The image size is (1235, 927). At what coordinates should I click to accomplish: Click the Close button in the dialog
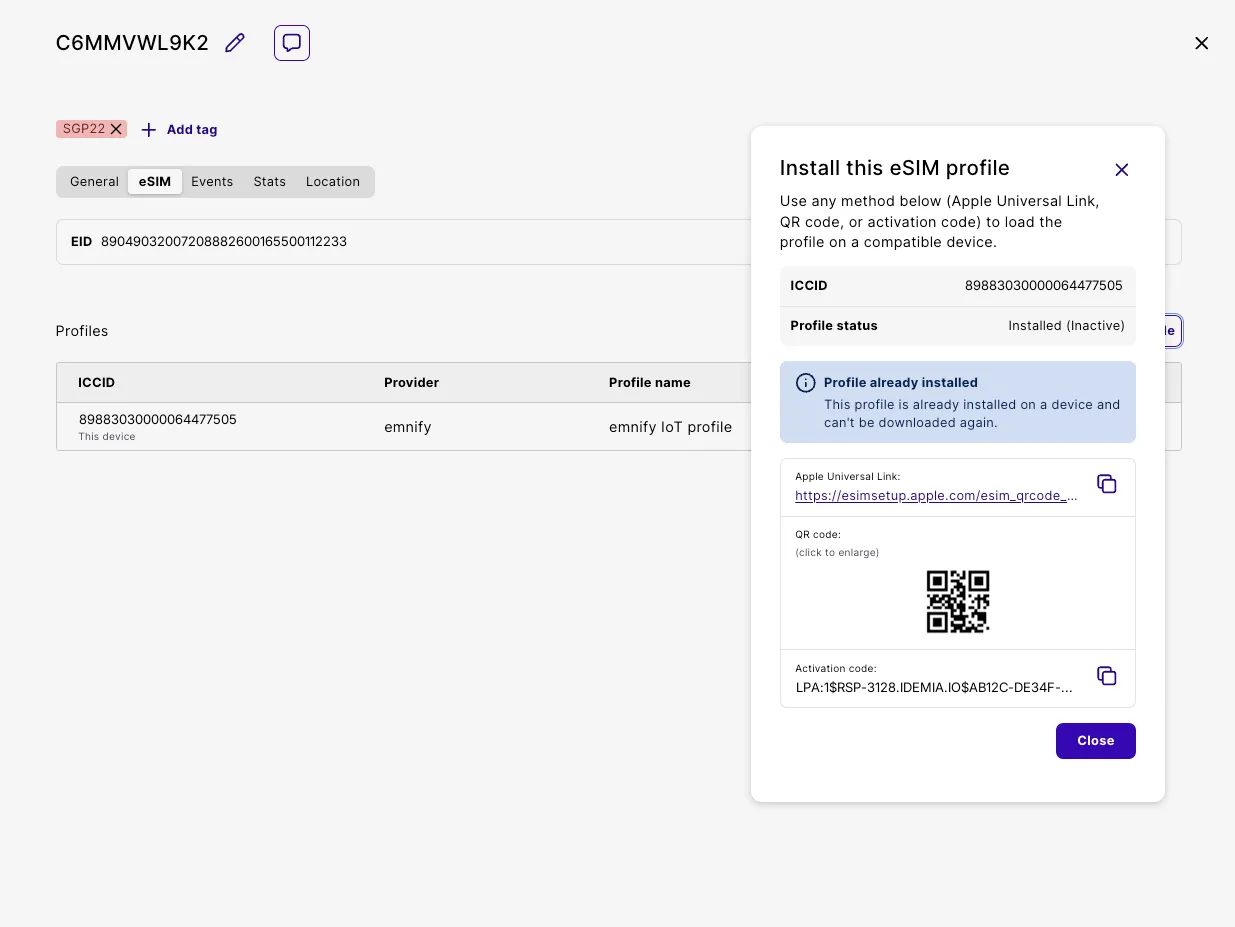tap(1096, 741)
